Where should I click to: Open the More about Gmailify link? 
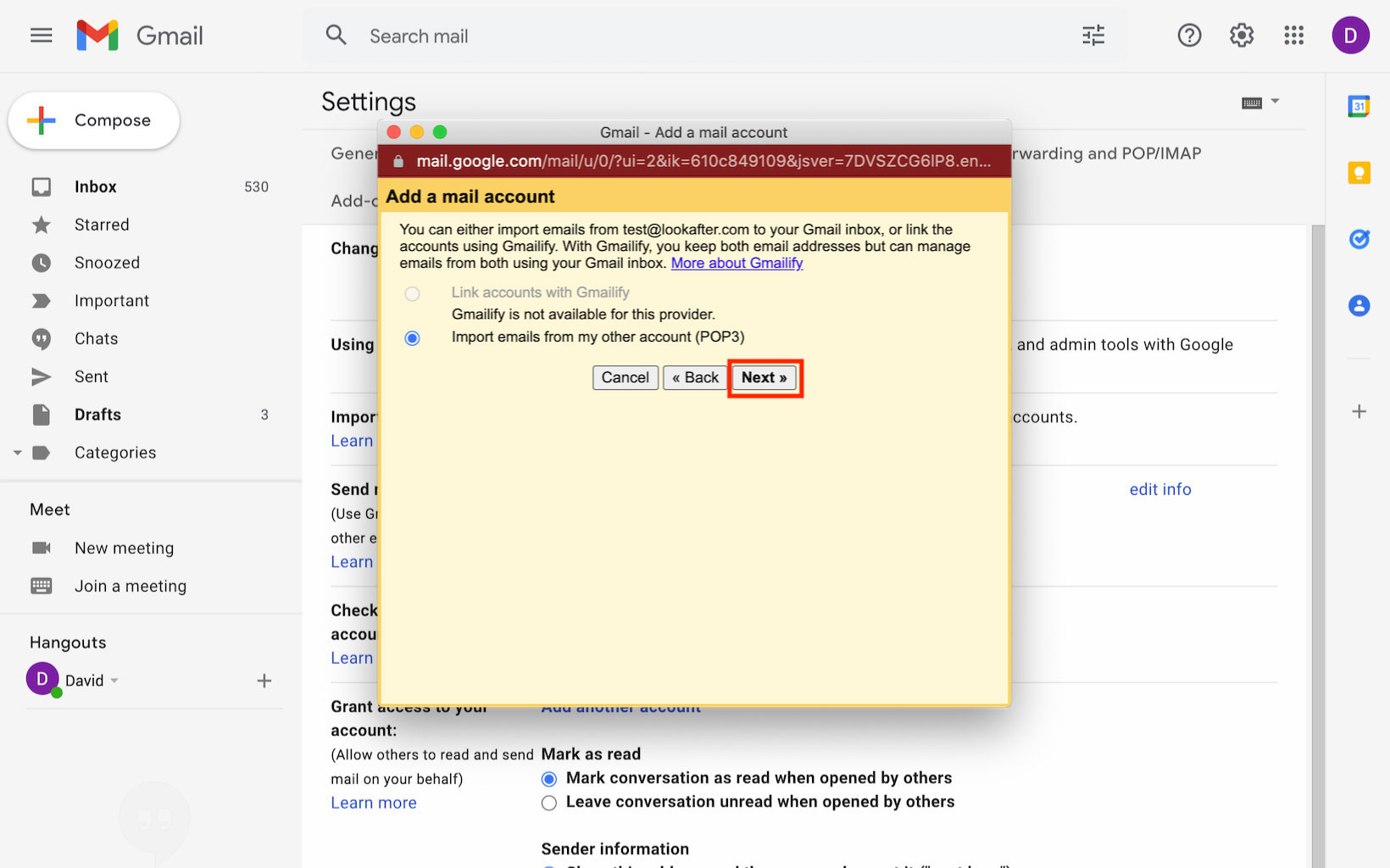(737, 263)
